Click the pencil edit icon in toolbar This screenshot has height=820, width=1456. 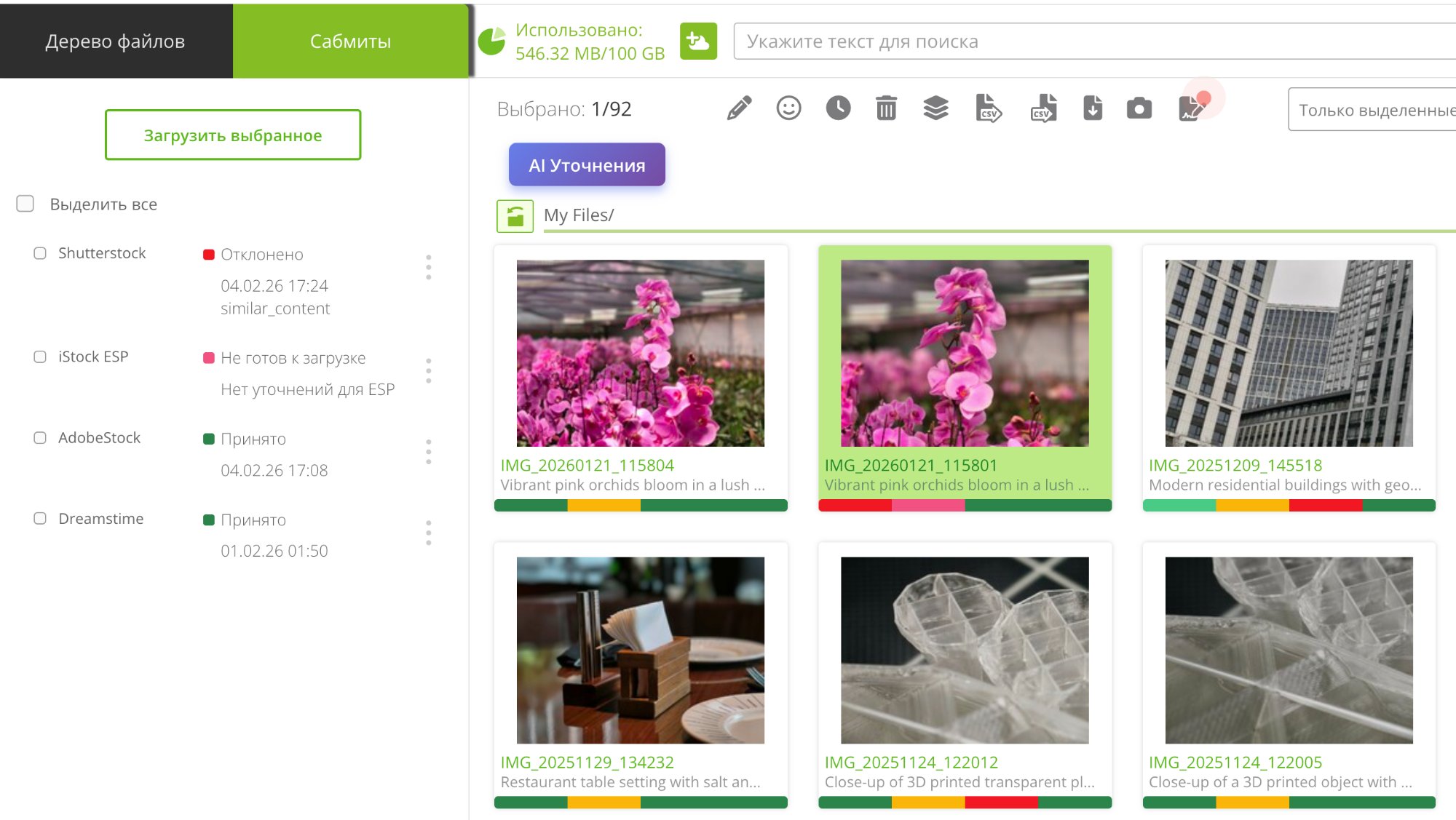[739, 108]
